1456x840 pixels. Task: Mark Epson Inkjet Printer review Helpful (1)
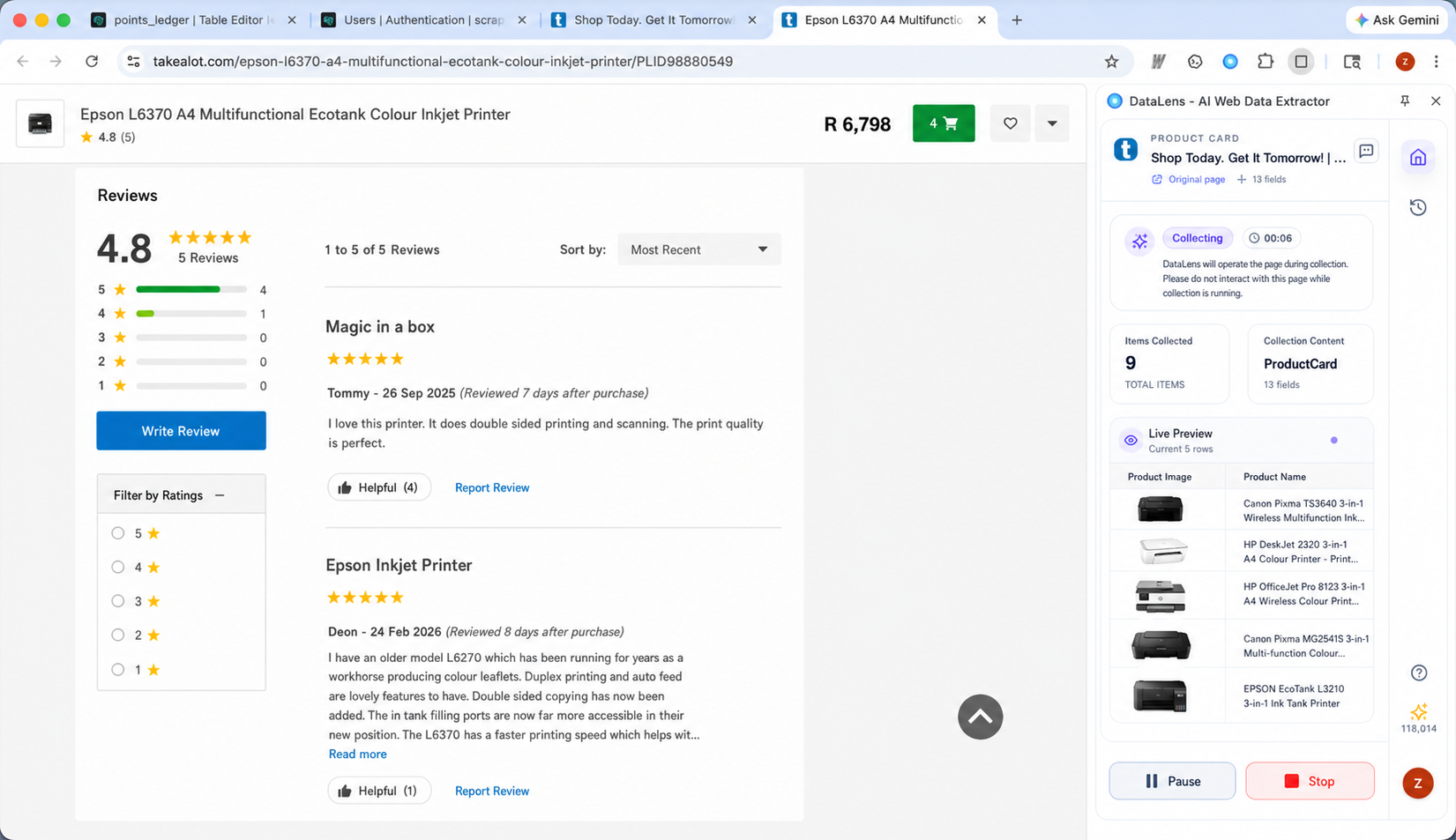click(x=379, y=791)
